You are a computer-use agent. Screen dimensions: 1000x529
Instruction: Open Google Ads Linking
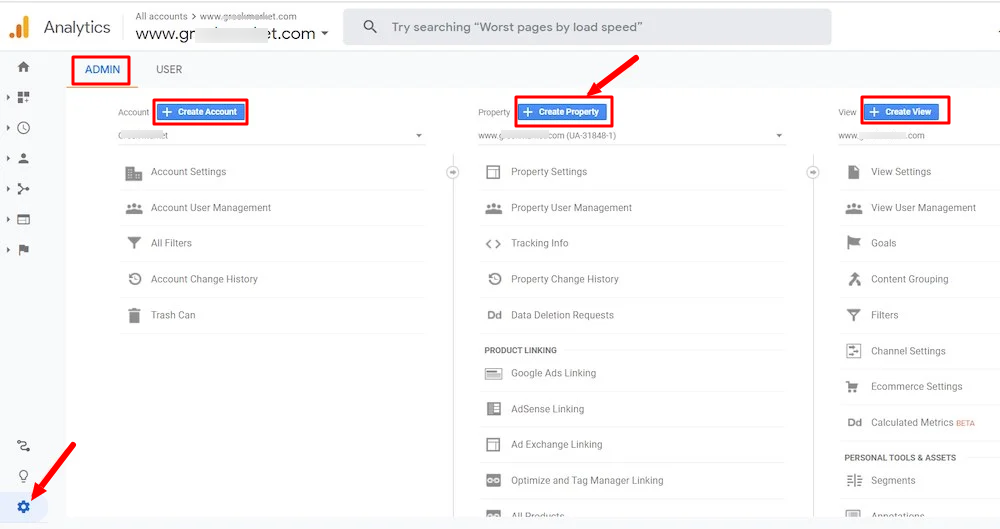[554, 373]
